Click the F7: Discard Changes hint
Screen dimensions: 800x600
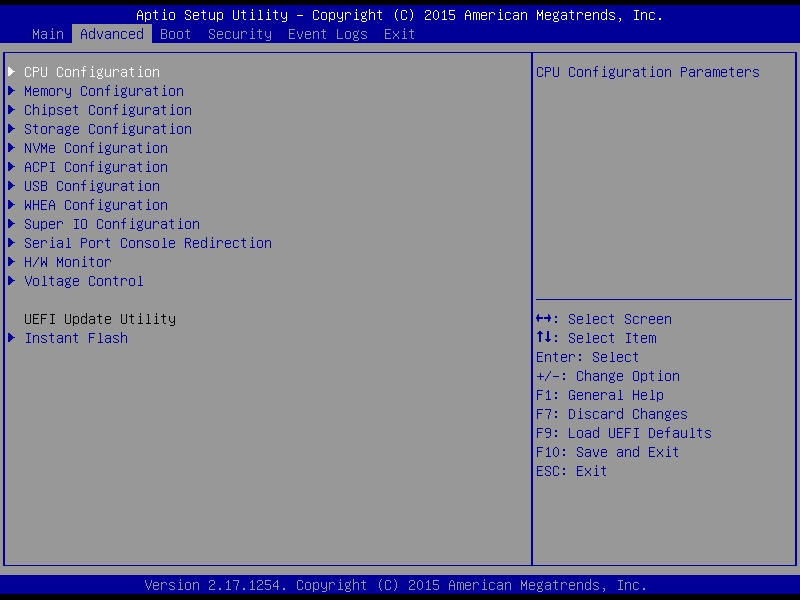pos(612,414)
